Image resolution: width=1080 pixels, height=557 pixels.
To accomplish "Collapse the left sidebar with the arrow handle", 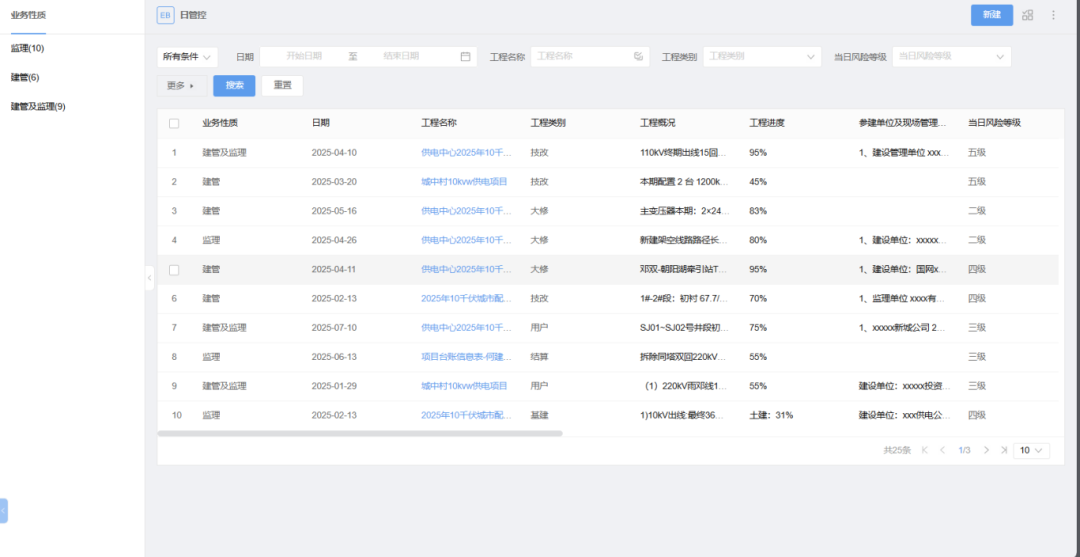I will pyautogui.click(x=149, y=277).
